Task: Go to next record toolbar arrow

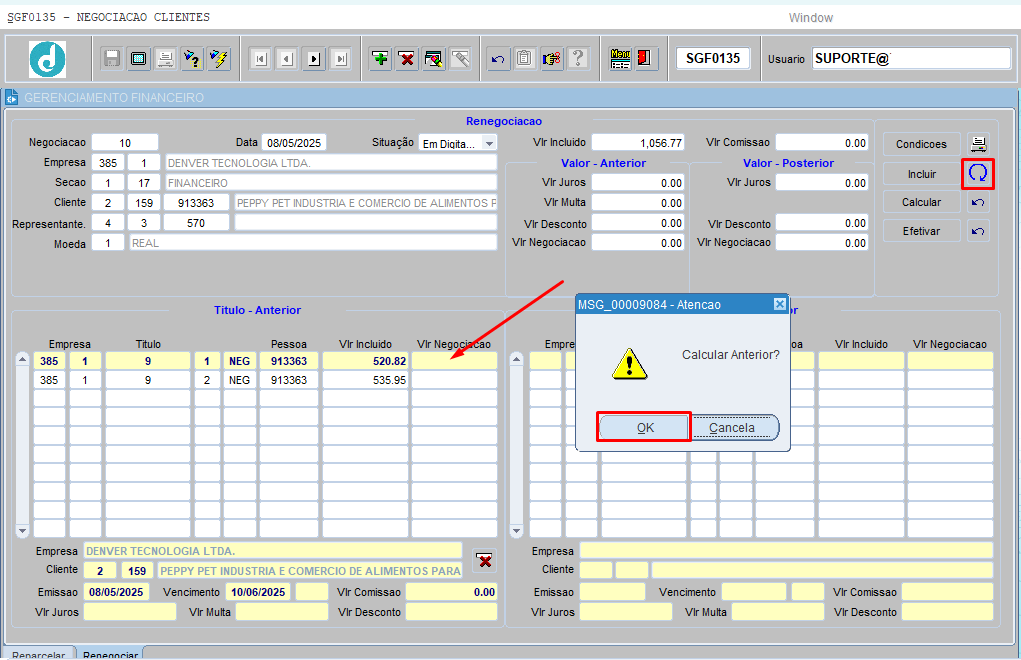Action: click(314, 59)
